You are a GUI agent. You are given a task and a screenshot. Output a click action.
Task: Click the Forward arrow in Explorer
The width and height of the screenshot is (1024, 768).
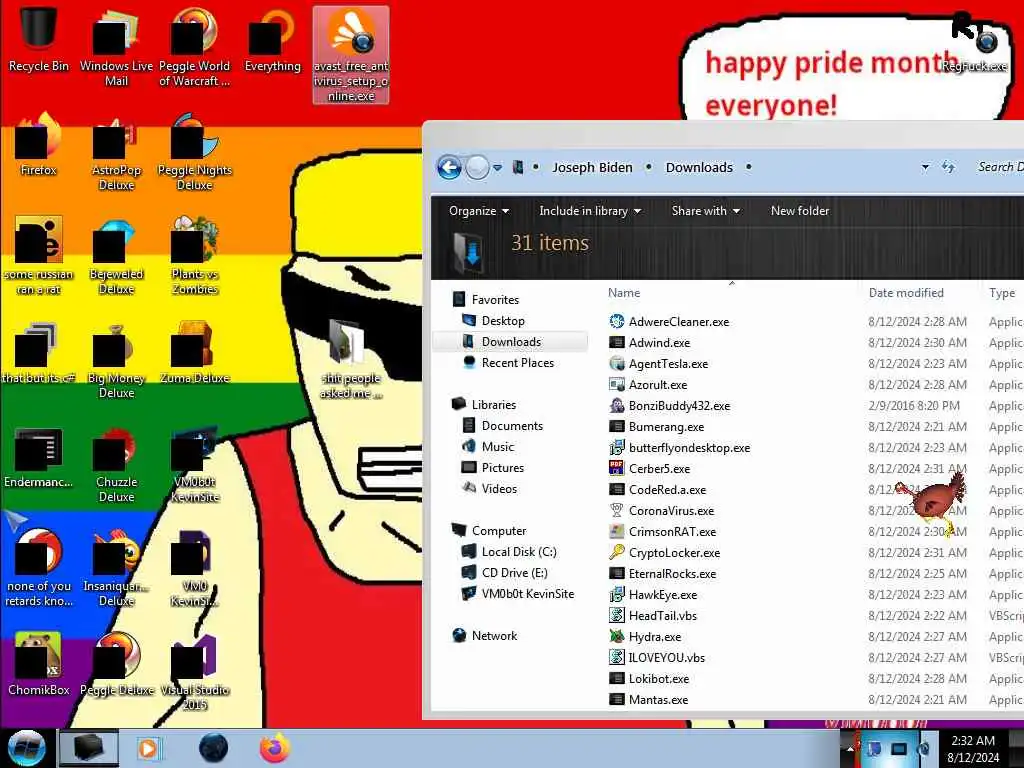point(477,168)
